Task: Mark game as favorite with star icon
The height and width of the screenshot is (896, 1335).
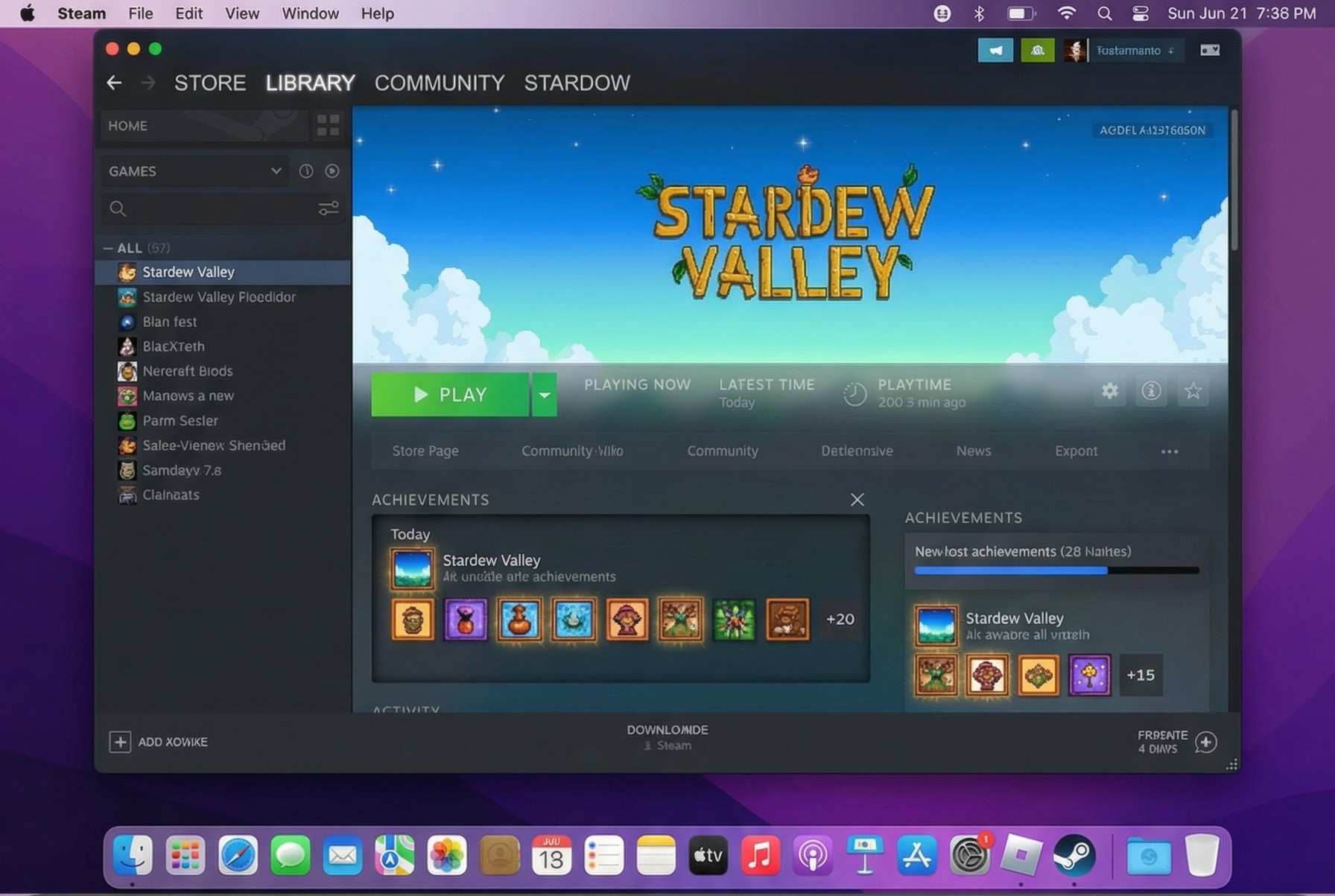Action: [x=1193, y=391]
